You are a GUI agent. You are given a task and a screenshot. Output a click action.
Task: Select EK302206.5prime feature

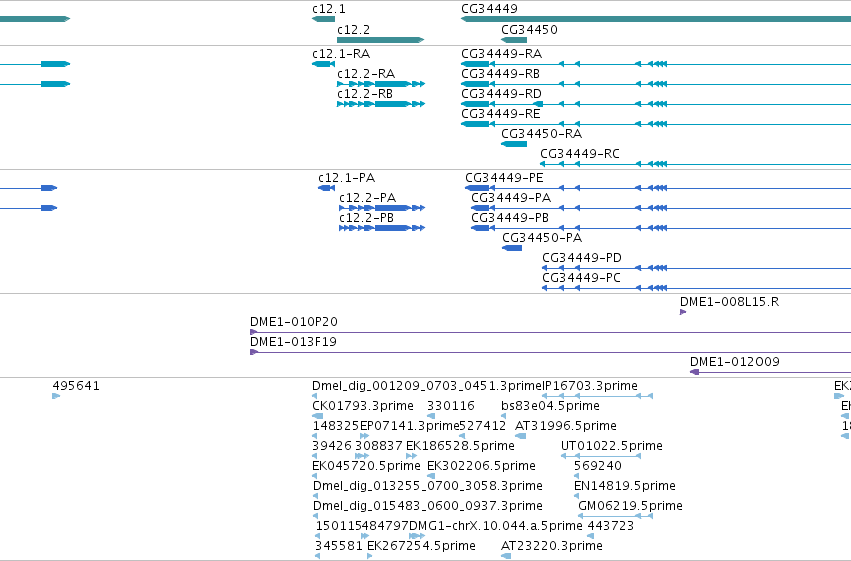[431, 476]
